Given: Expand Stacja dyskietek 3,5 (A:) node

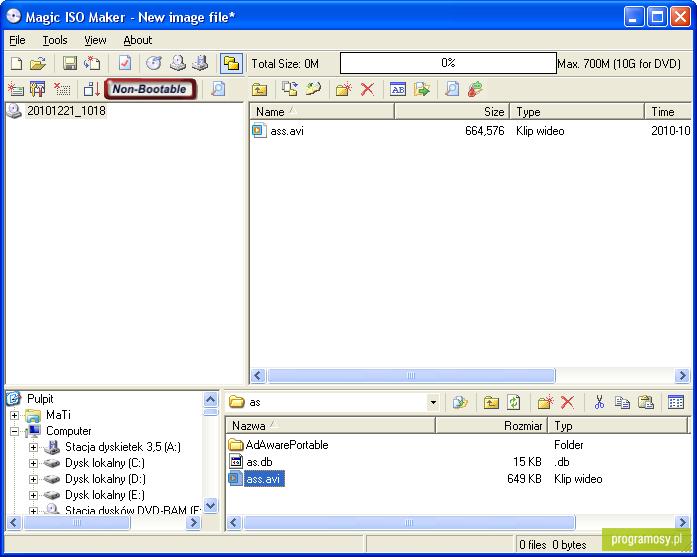Looking at the screenshot, I should pos(33,448).
